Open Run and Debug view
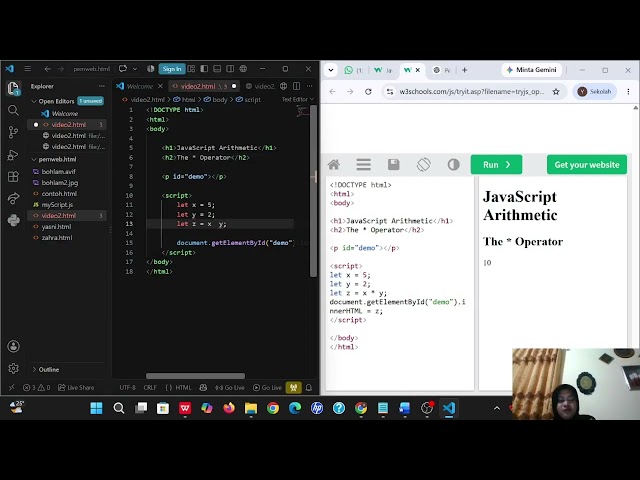Image resolution: width=640 pixels, height=480 pixels. pos(13,155)
